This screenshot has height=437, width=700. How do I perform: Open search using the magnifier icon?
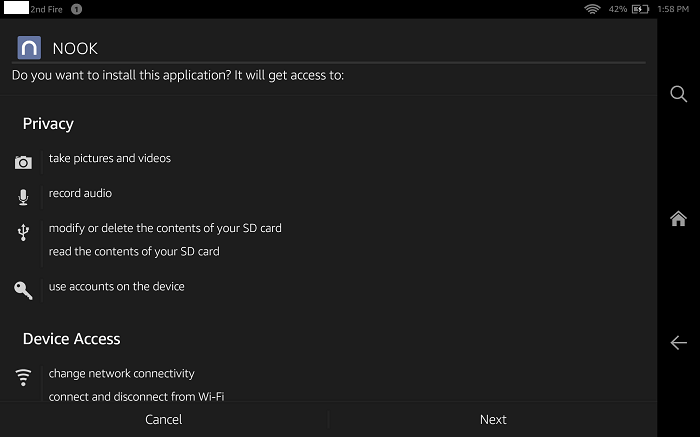[x=679, y=94]
